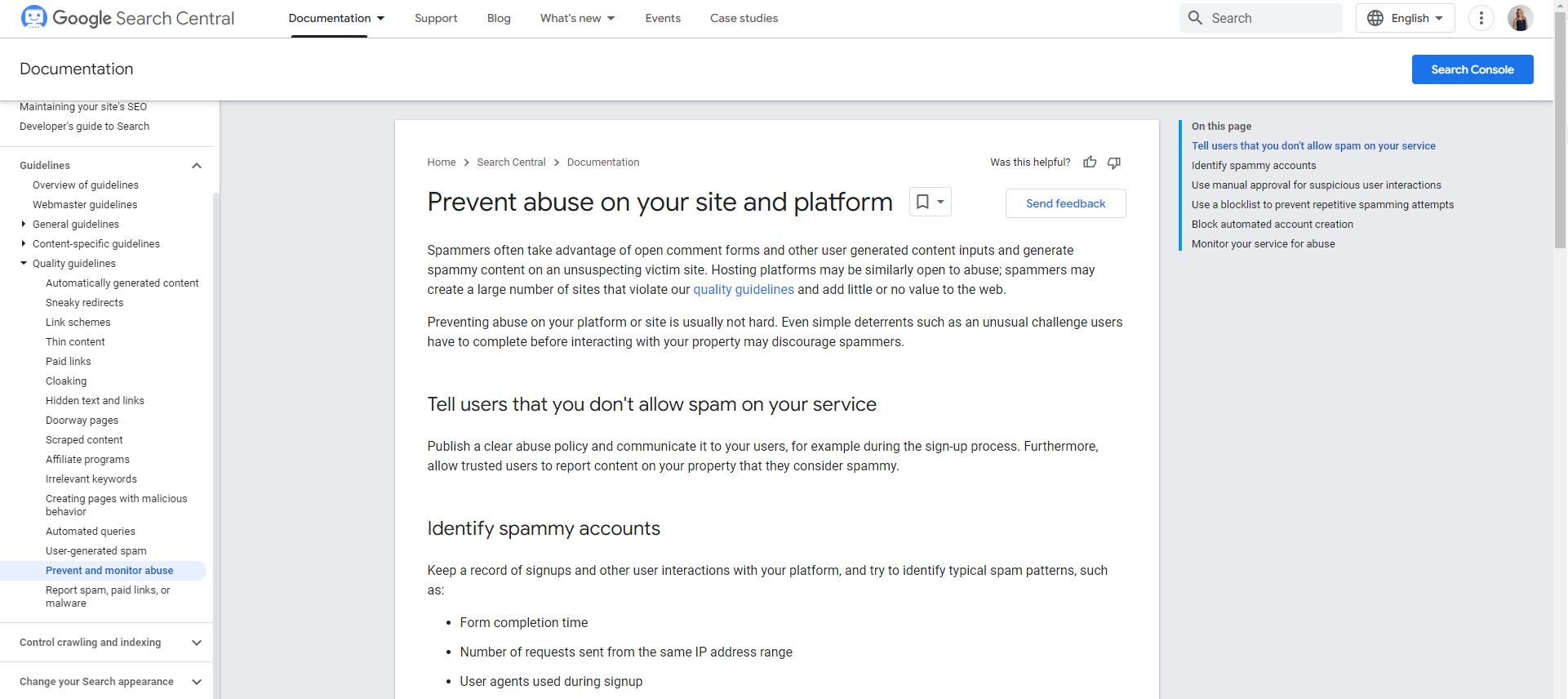Open Report spam, paid links, or malware
Viewport: 1568px width, 699px height.
pyautogui.click(x=108, y=597)
